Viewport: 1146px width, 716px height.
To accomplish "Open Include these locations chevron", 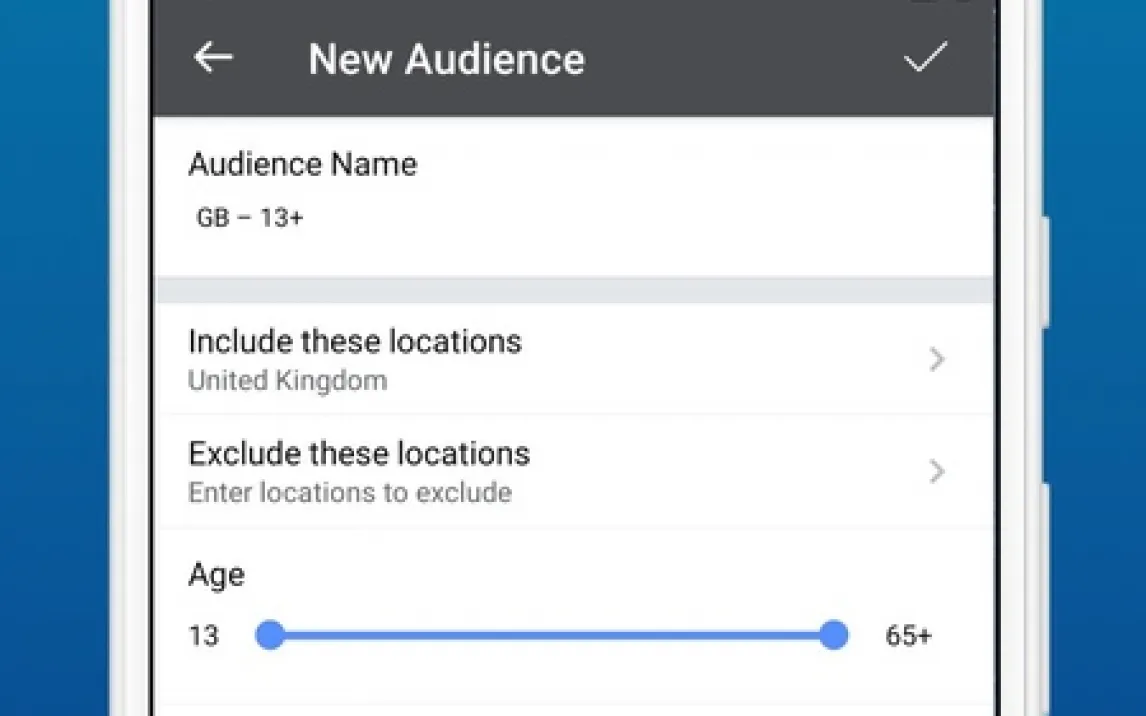I will [x=936, y=360].
